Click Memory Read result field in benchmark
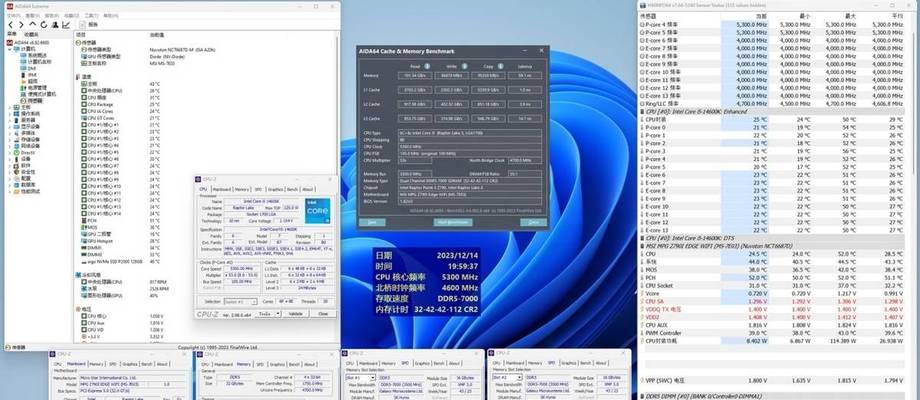Screen dimensions: 920x400 415,76
